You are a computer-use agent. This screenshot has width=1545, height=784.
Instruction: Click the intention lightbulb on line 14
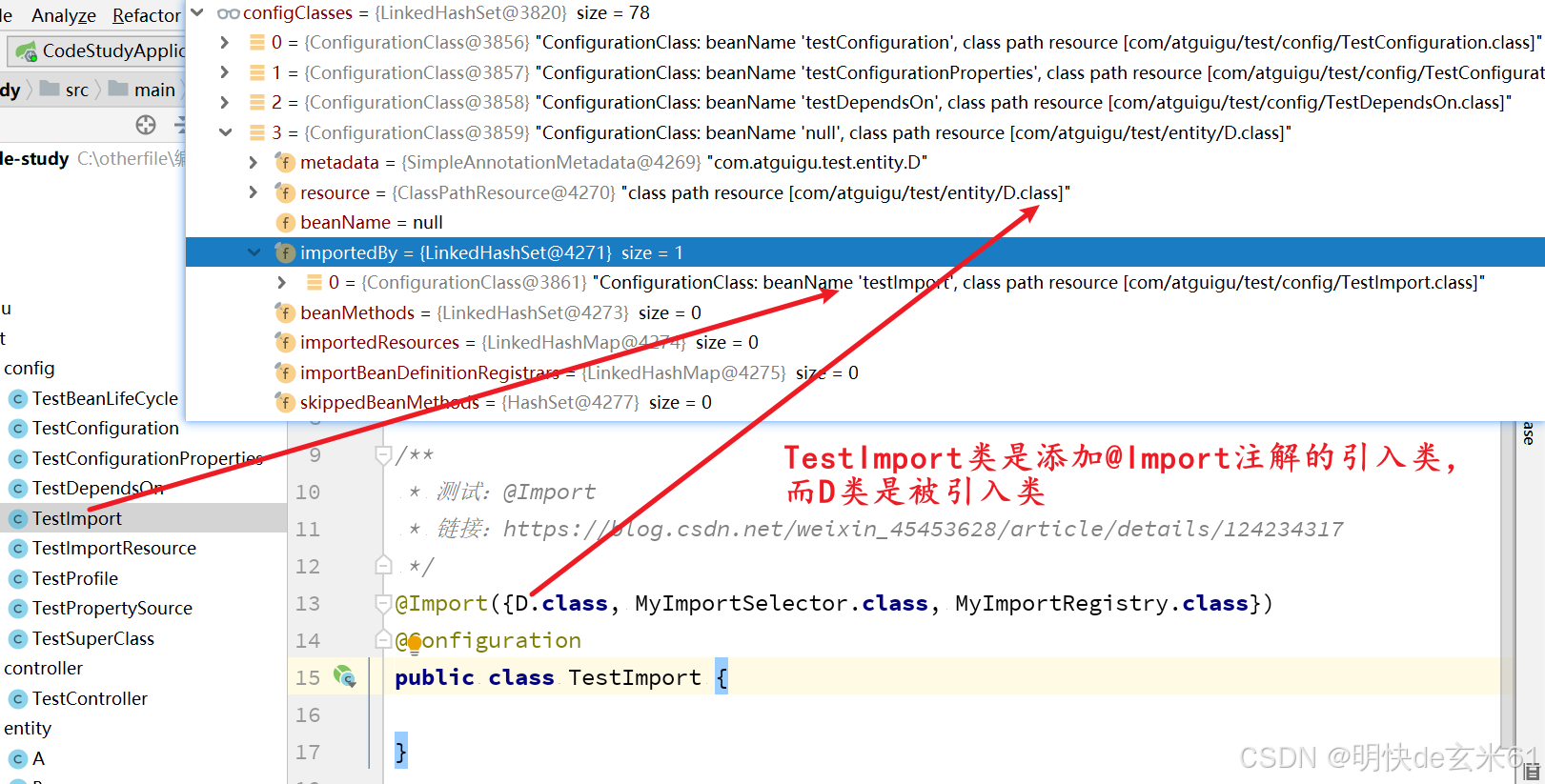pyautogui.click(x=415, y=643)
